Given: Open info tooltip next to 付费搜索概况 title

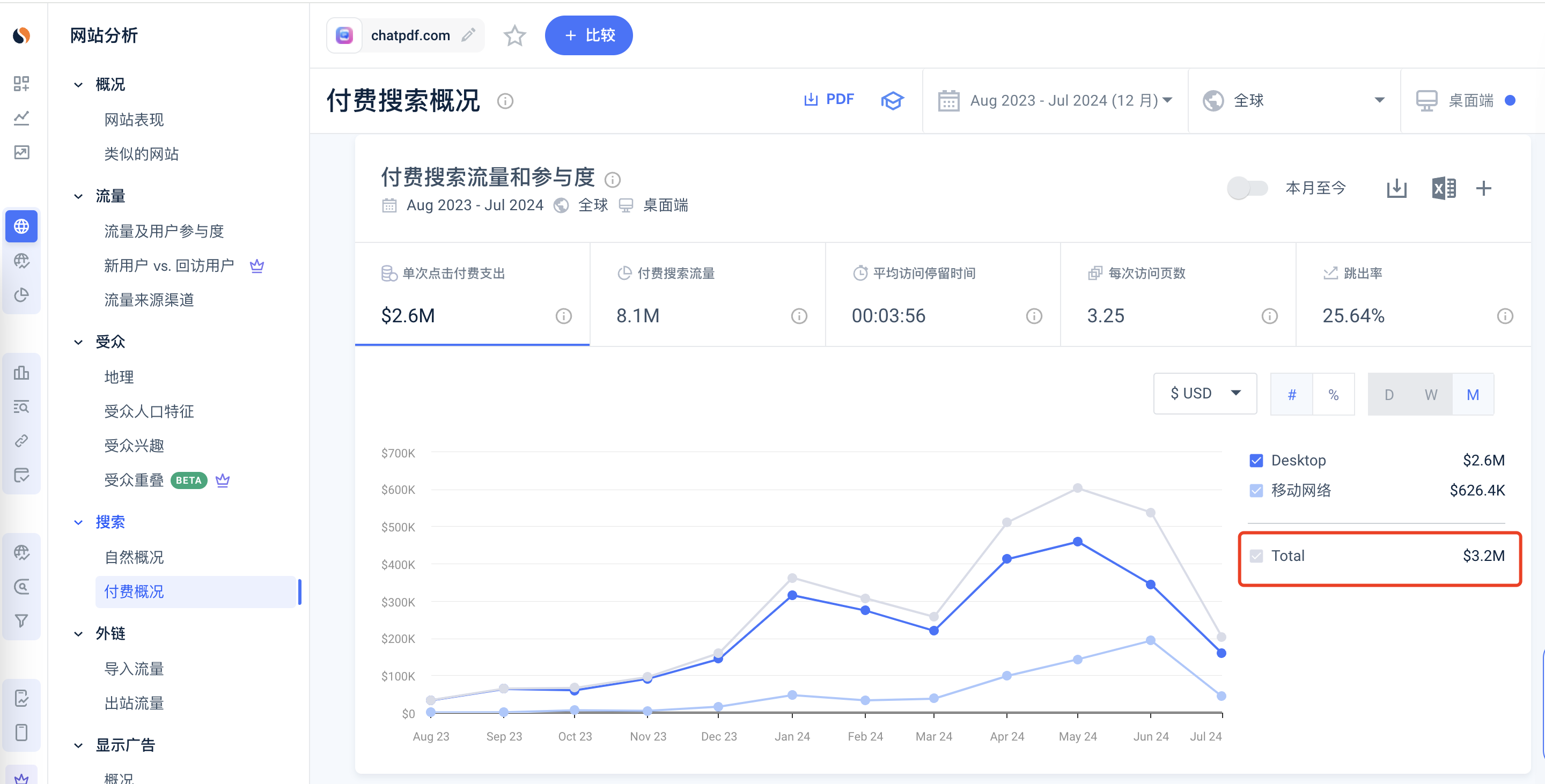Looking at the screenshot, I should click(505, 101).
